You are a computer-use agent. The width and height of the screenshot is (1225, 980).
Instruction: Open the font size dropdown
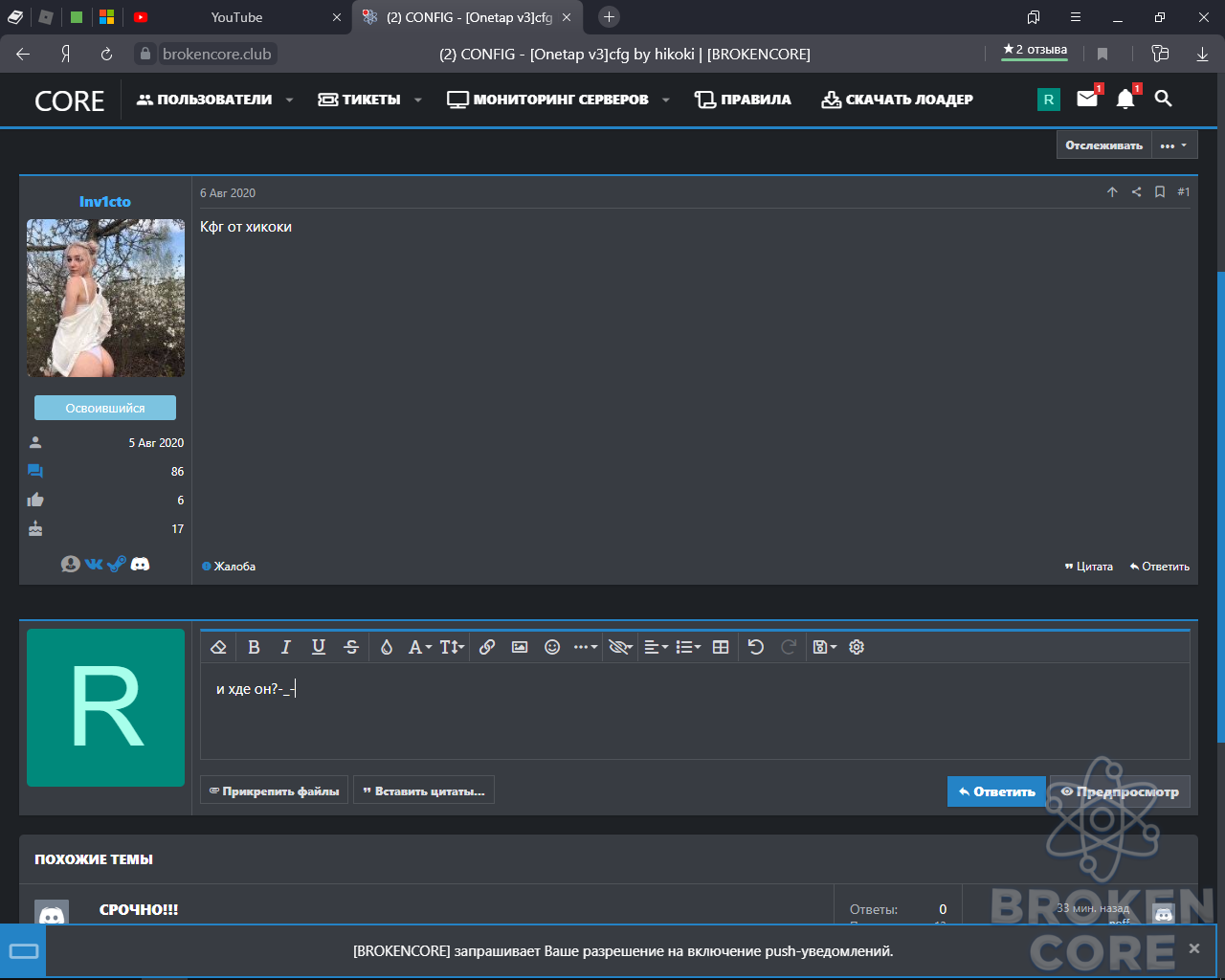click(x=451, y=647)
